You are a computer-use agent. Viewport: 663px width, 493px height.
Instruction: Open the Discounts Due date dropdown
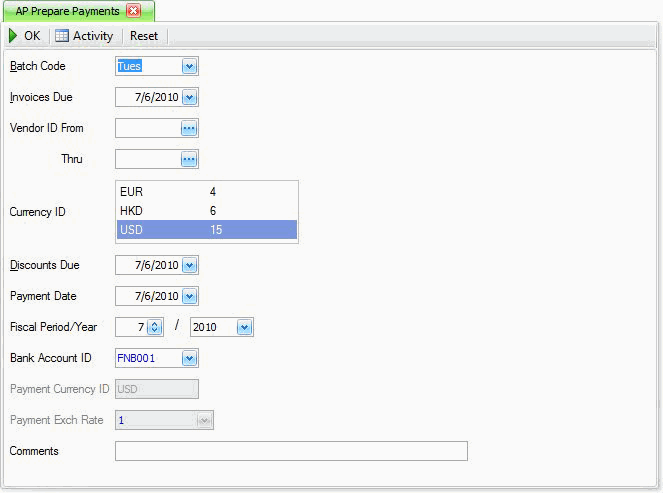tap(189, 266)
